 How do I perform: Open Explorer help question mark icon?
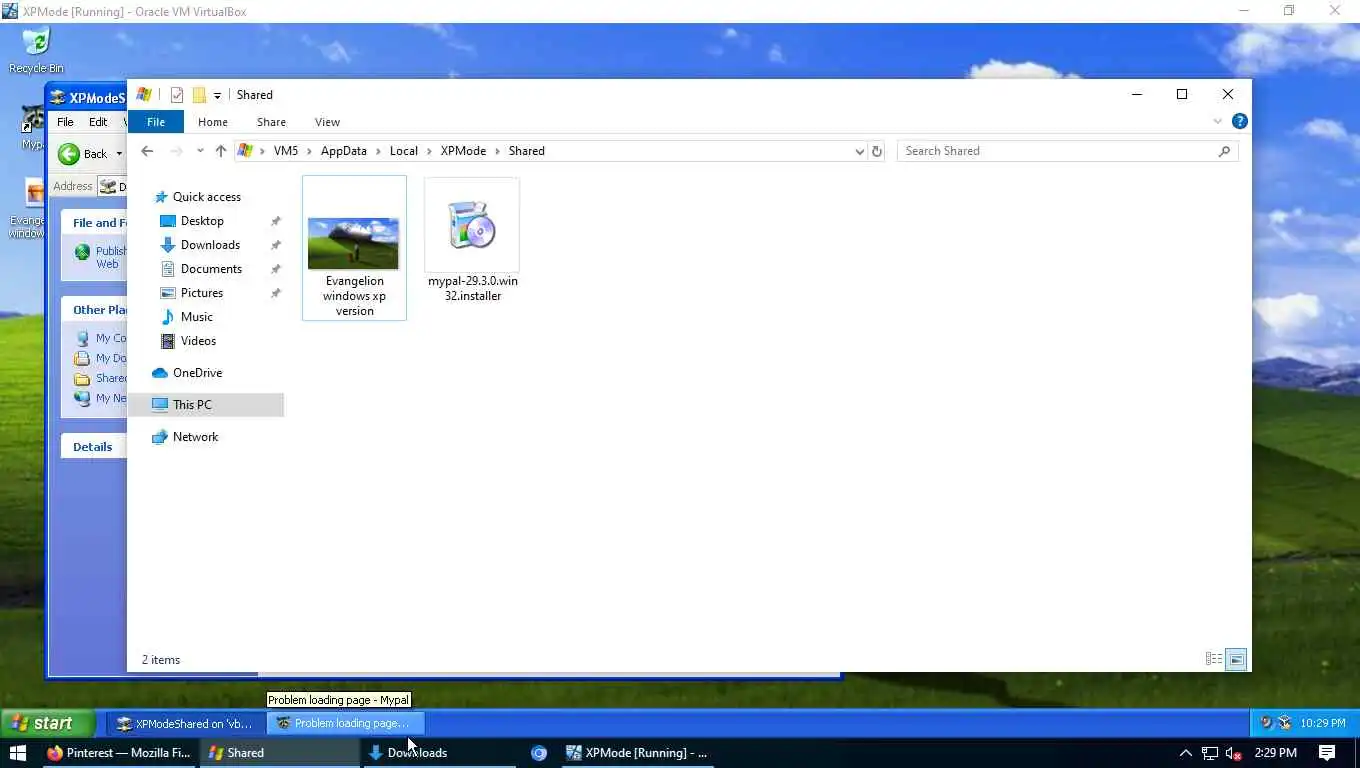[x=1240, y=121]
